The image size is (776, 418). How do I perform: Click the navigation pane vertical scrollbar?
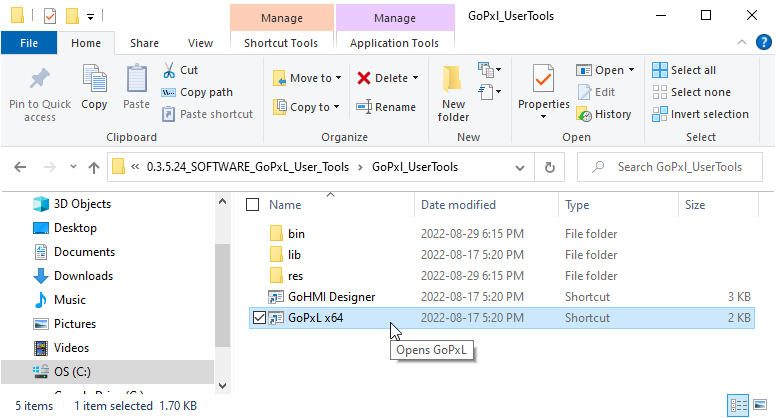[x=223, y=280]
